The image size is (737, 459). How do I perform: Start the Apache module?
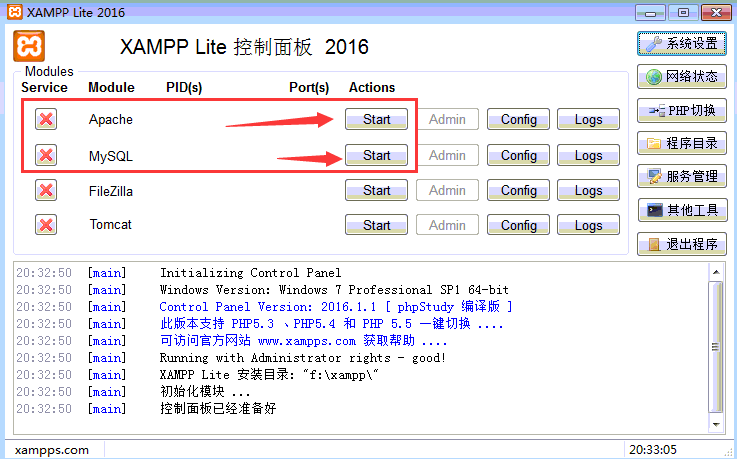click(376, 119)
